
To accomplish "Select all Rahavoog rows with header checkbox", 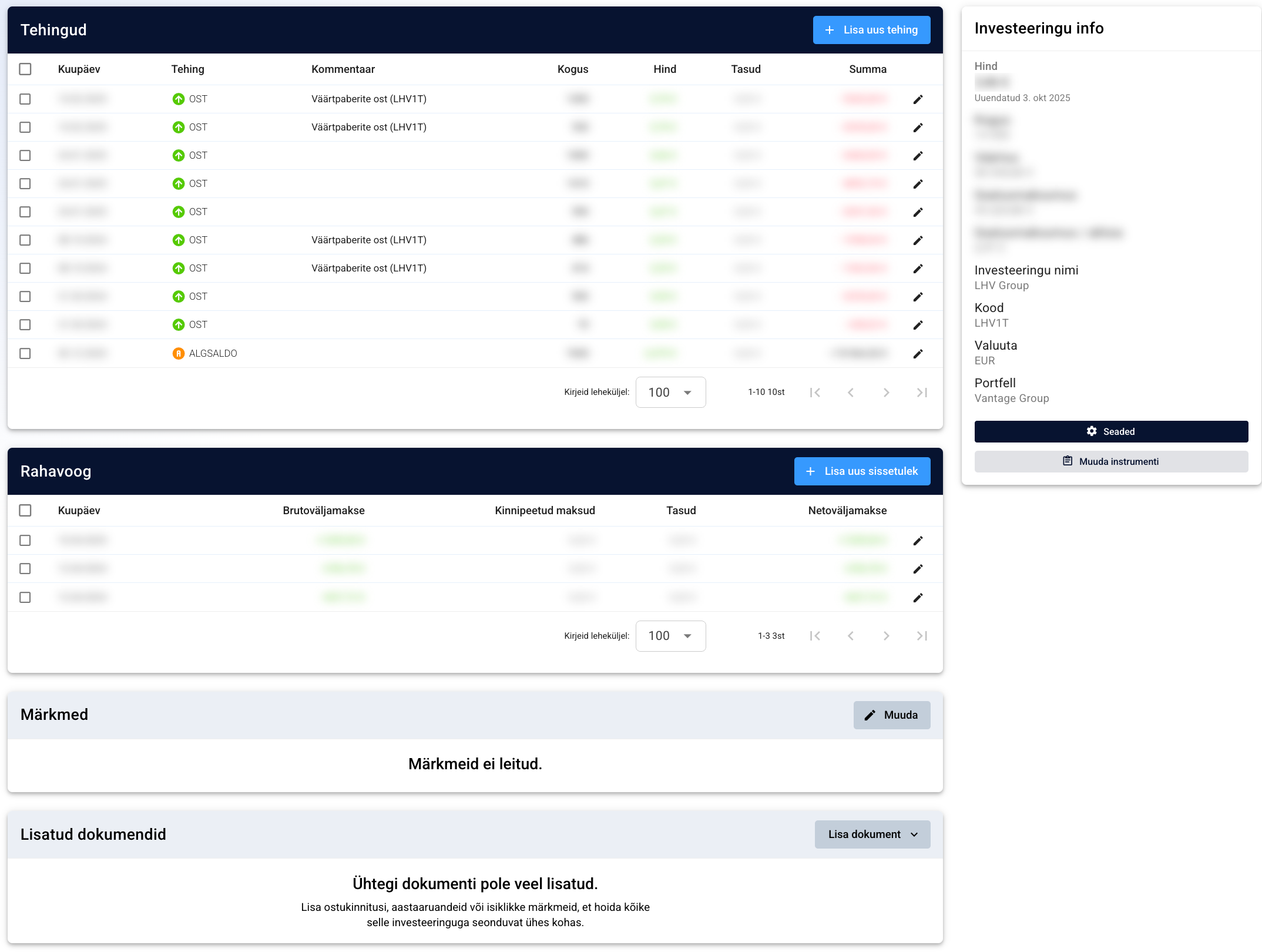I will (25, 511).
